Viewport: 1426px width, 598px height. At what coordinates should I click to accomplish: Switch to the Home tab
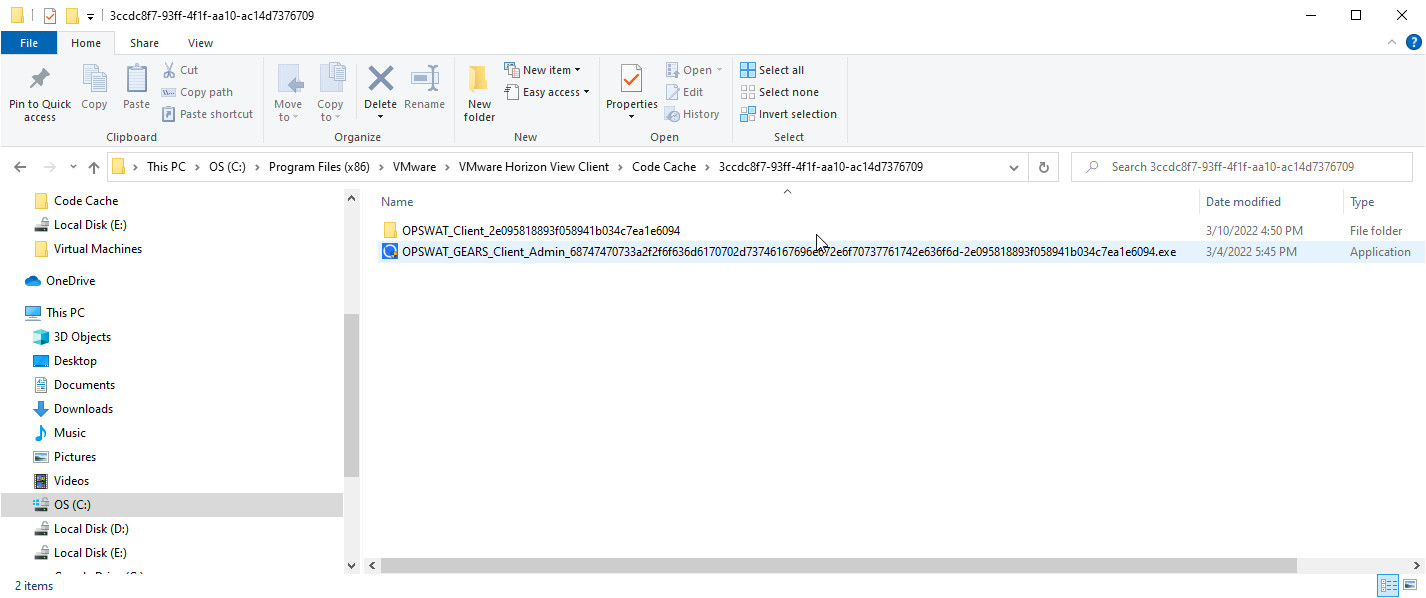point(86,43)
